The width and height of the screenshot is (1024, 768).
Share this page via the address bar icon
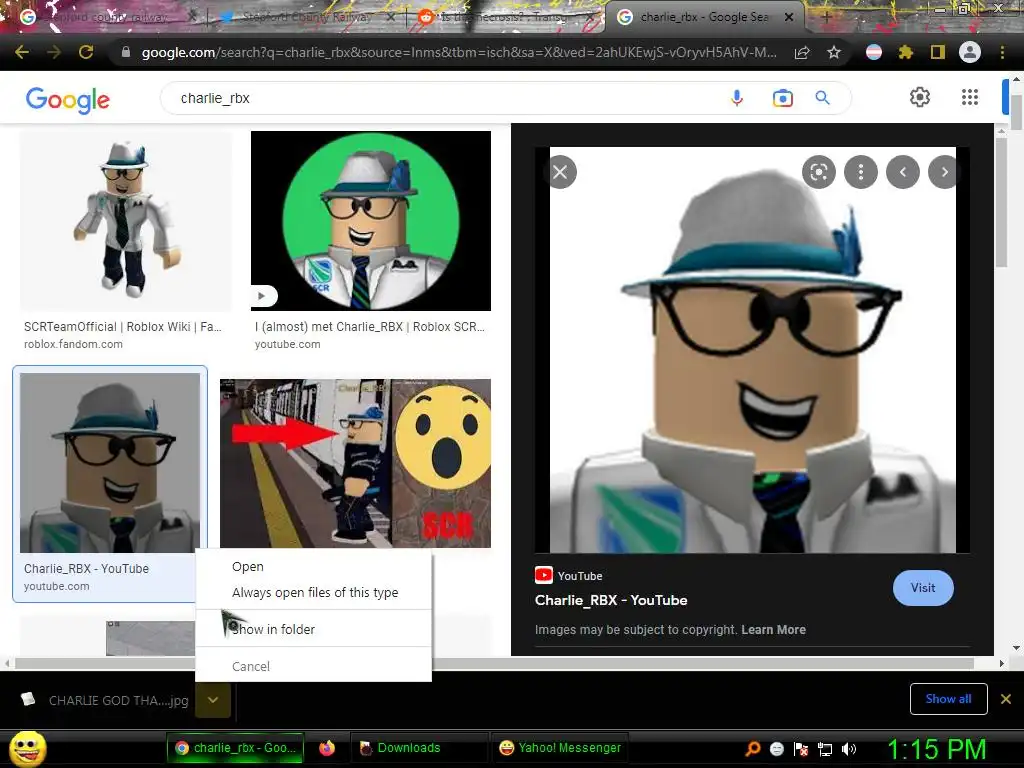pyautogui.click(x=802, y=53)
